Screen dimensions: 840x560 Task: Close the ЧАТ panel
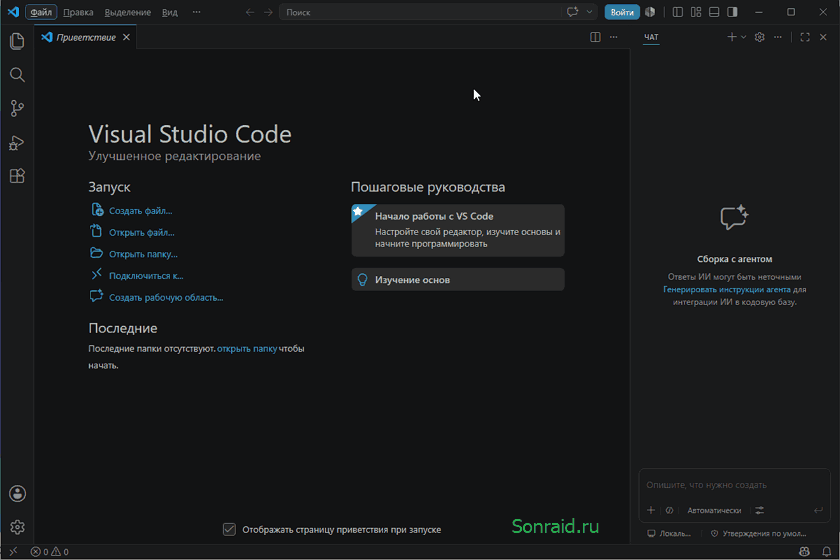point(823,37)
